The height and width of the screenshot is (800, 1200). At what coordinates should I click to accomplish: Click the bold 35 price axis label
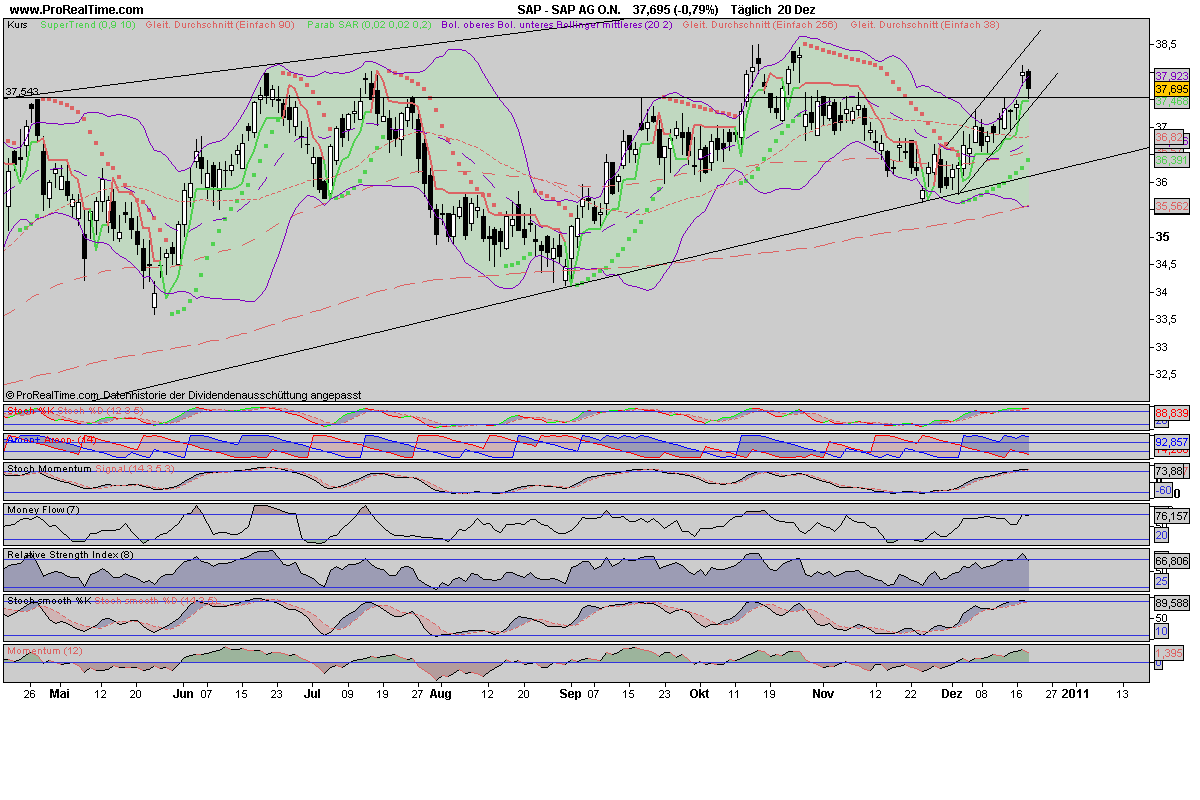click(1163, 237)
